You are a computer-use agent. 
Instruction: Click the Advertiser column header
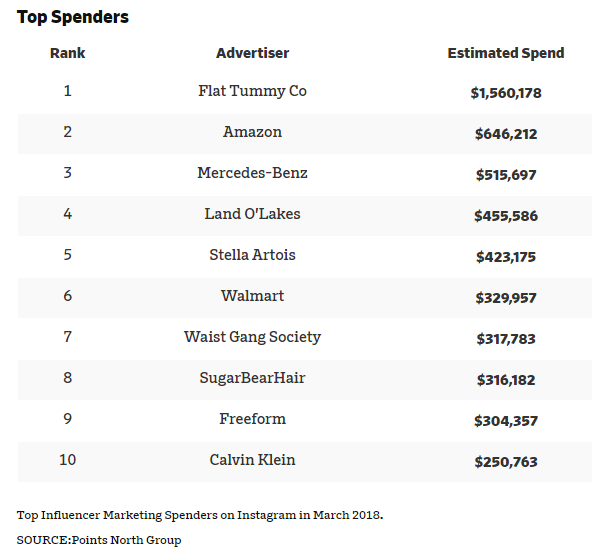(x=252, y=53)
